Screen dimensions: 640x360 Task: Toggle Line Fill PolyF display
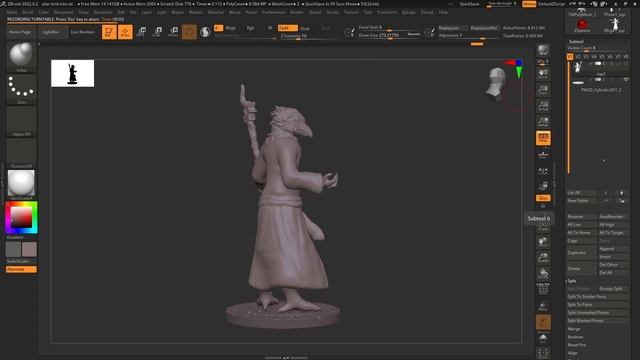coord(543,289)
